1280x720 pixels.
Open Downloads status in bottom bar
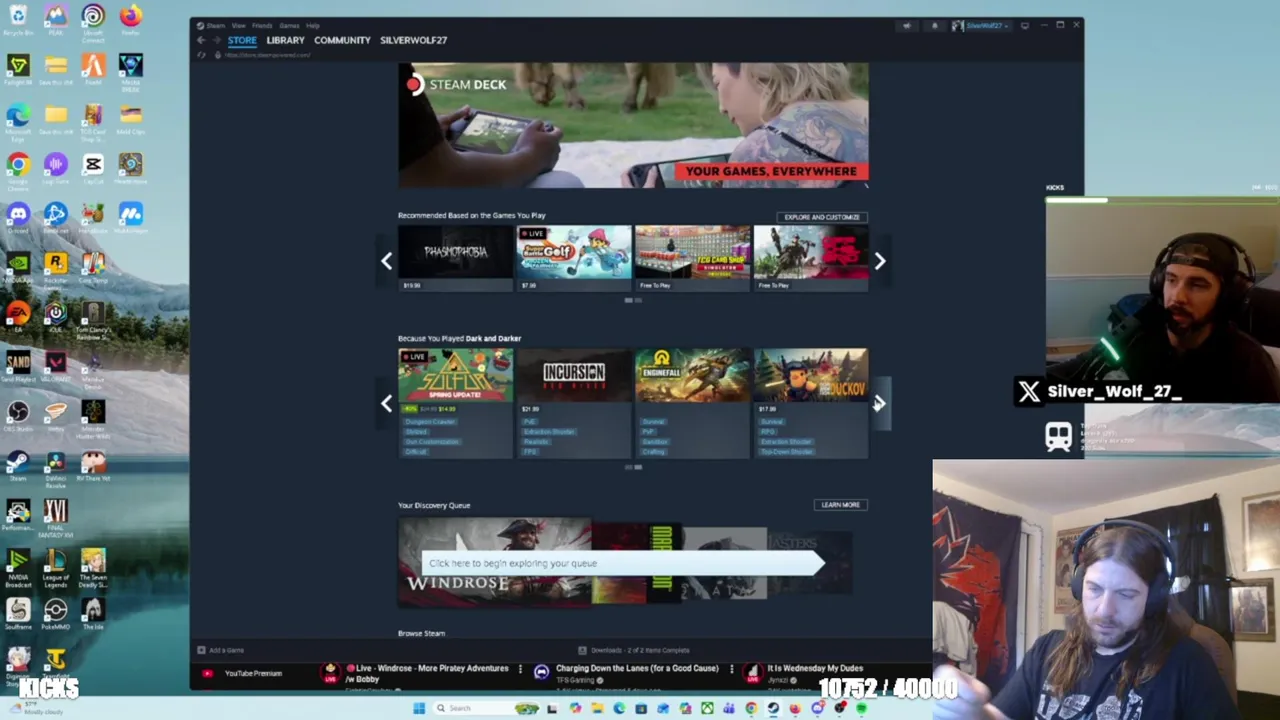pos(634,650)
